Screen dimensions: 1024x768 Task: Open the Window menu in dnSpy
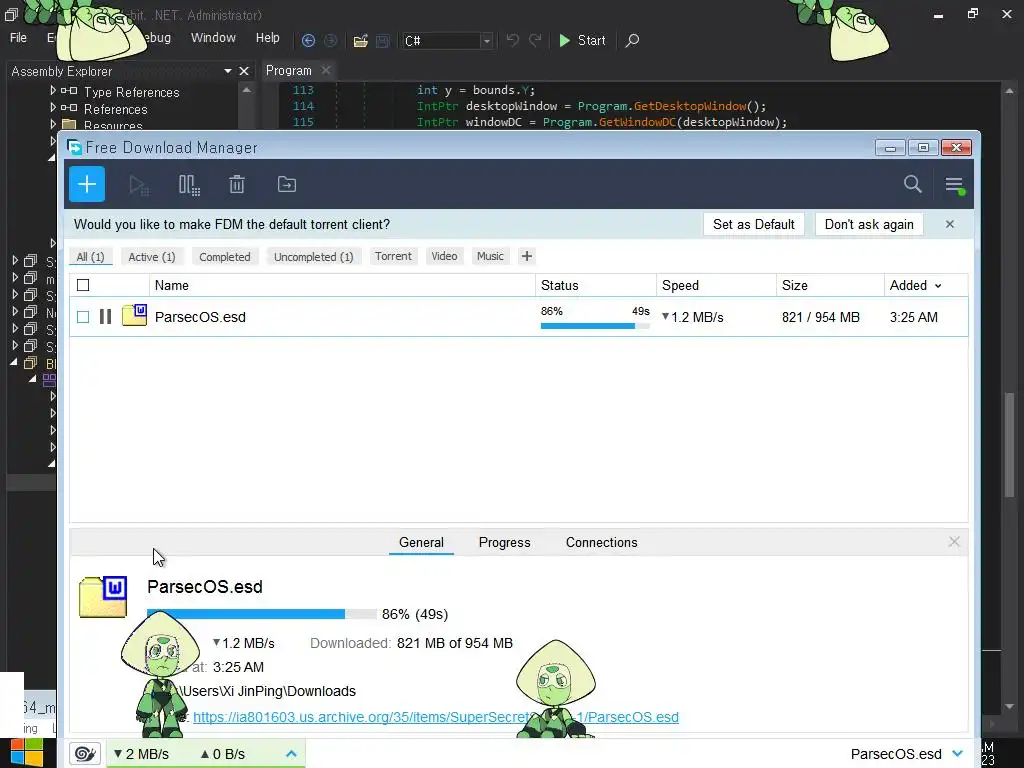click(213, 38)
